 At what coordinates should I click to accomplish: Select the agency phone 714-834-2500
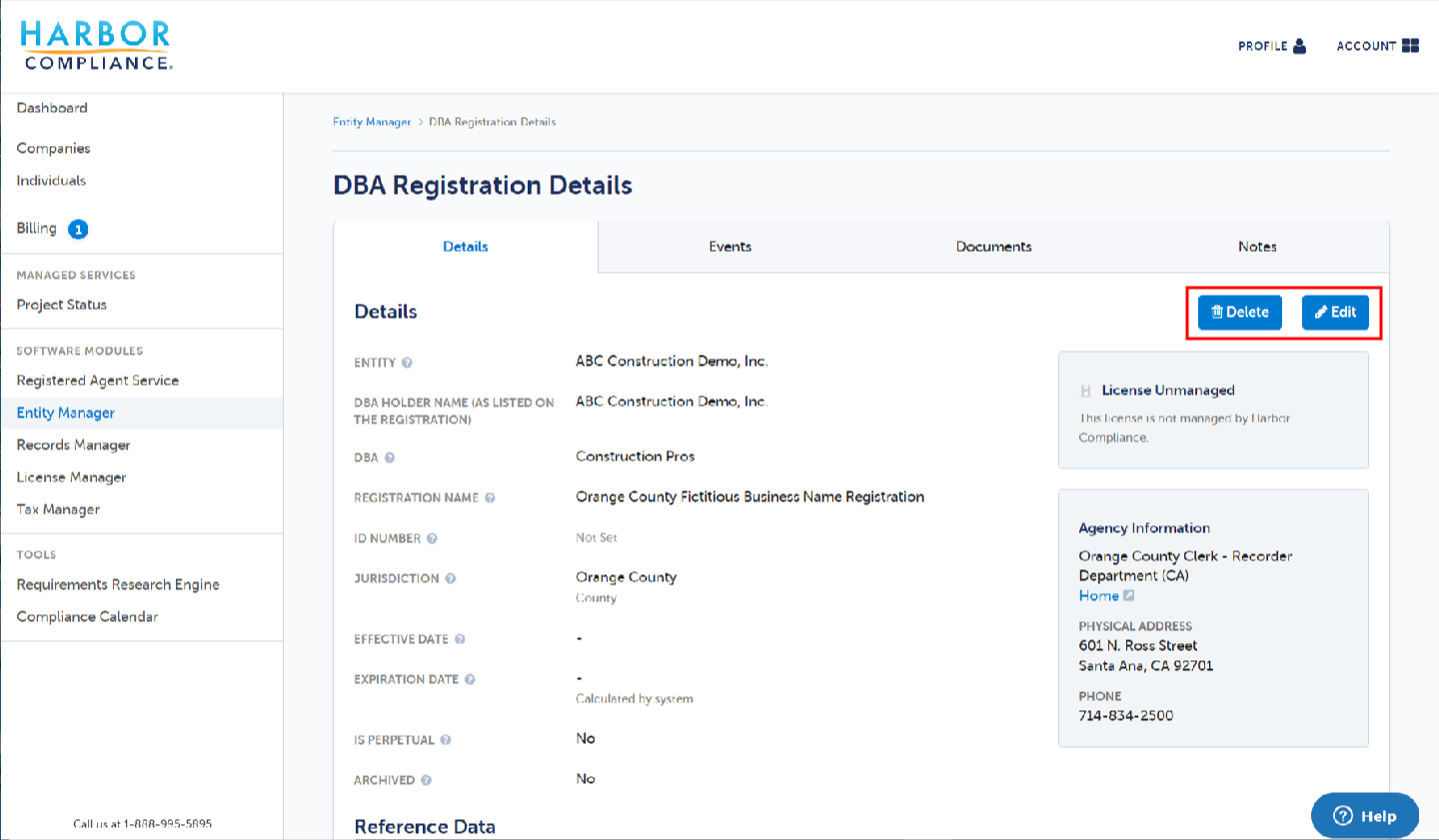click(1125, 715)
